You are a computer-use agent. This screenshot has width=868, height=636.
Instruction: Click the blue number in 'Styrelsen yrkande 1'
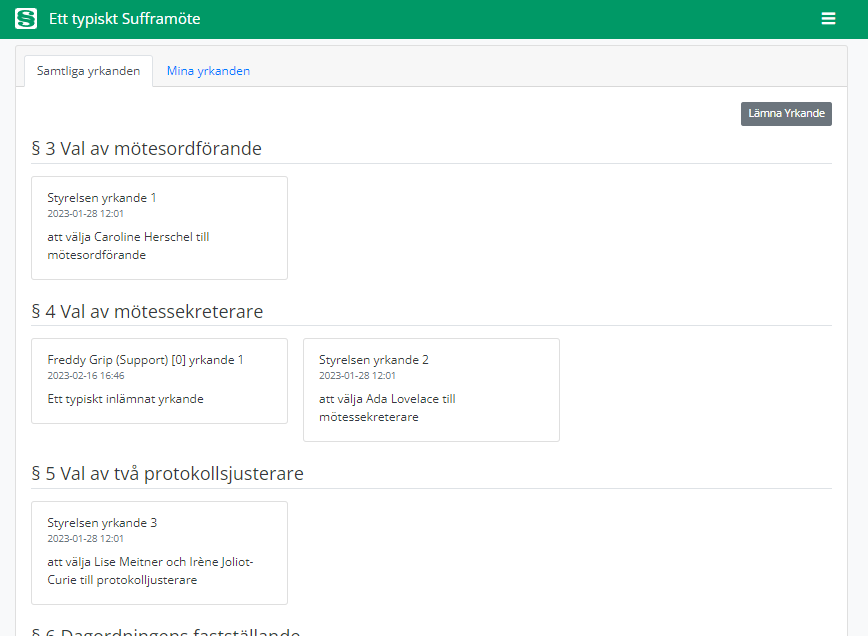coord(154,198)
